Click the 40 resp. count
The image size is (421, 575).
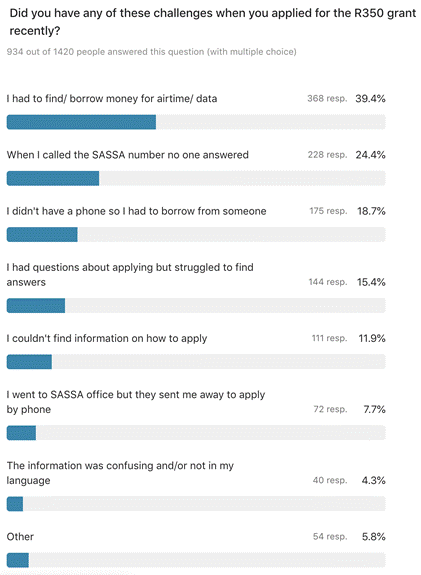tap(330, 480)
